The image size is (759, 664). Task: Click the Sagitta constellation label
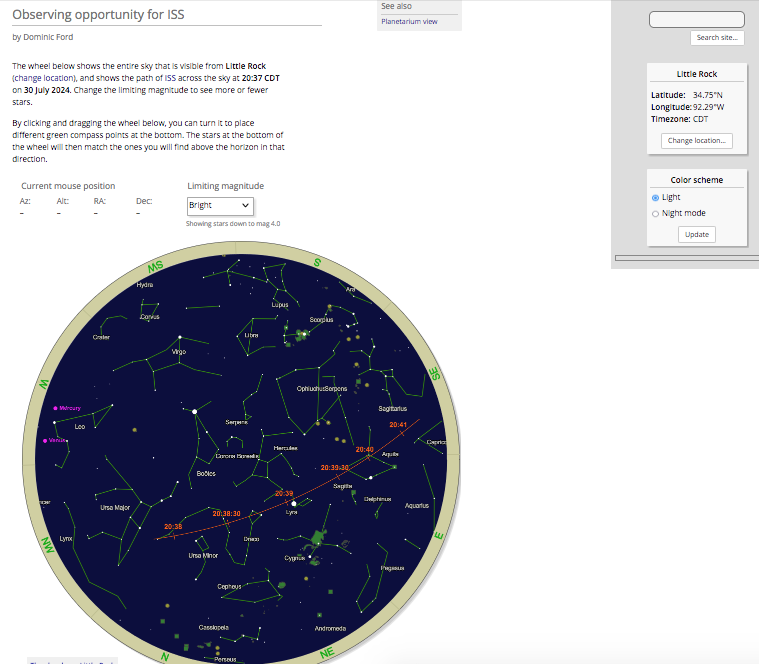[x=343, y=486]
